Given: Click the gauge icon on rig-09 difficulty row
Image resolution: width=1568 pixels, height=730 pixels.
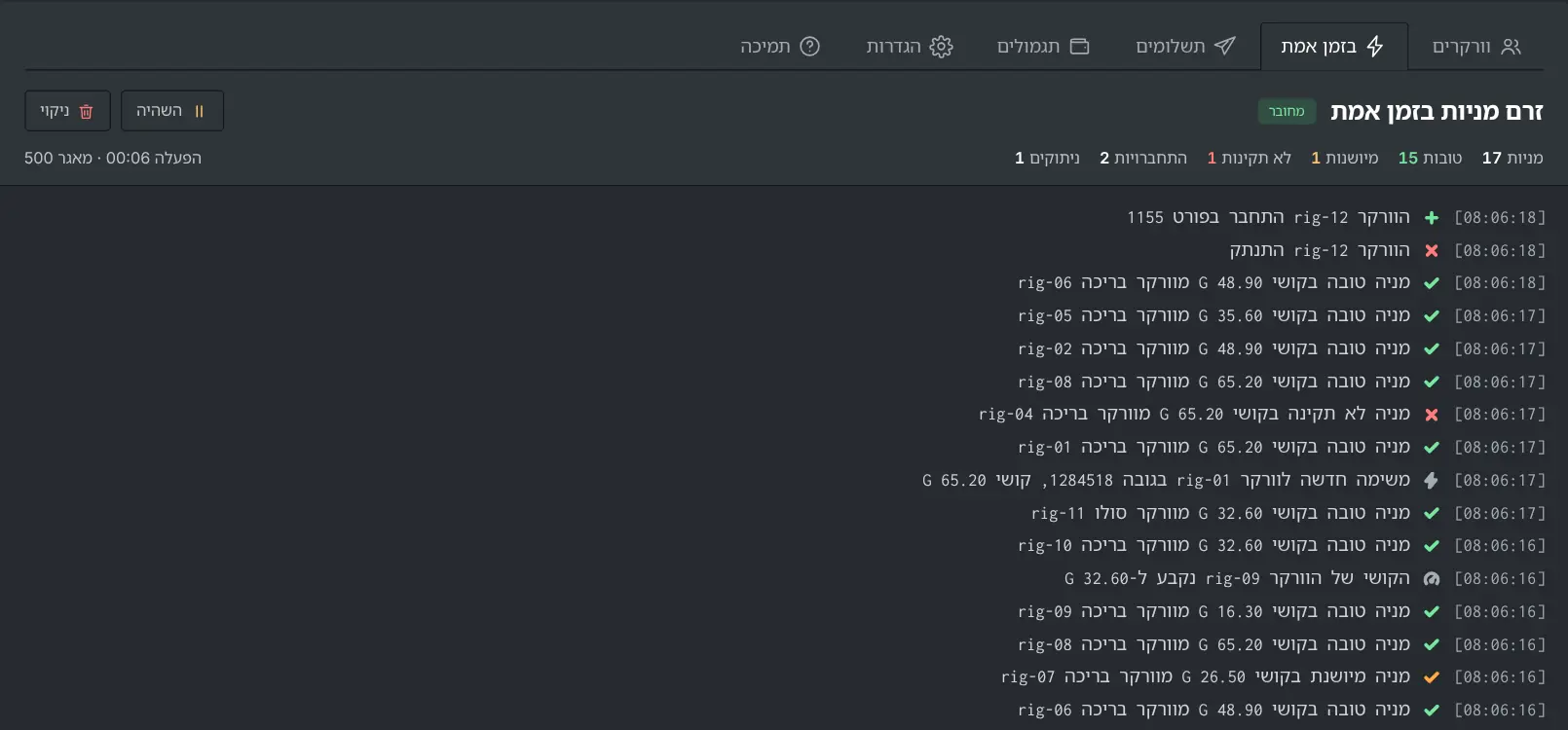Looking at the screenshot, I should (1432, 579).
